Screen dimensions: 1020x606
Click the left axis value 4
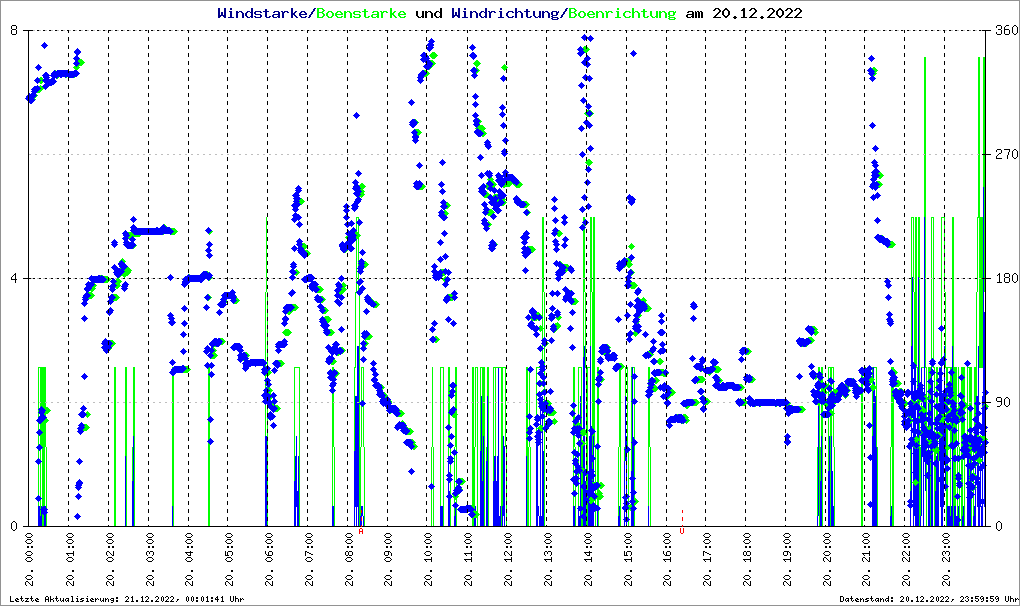point(14,278)
